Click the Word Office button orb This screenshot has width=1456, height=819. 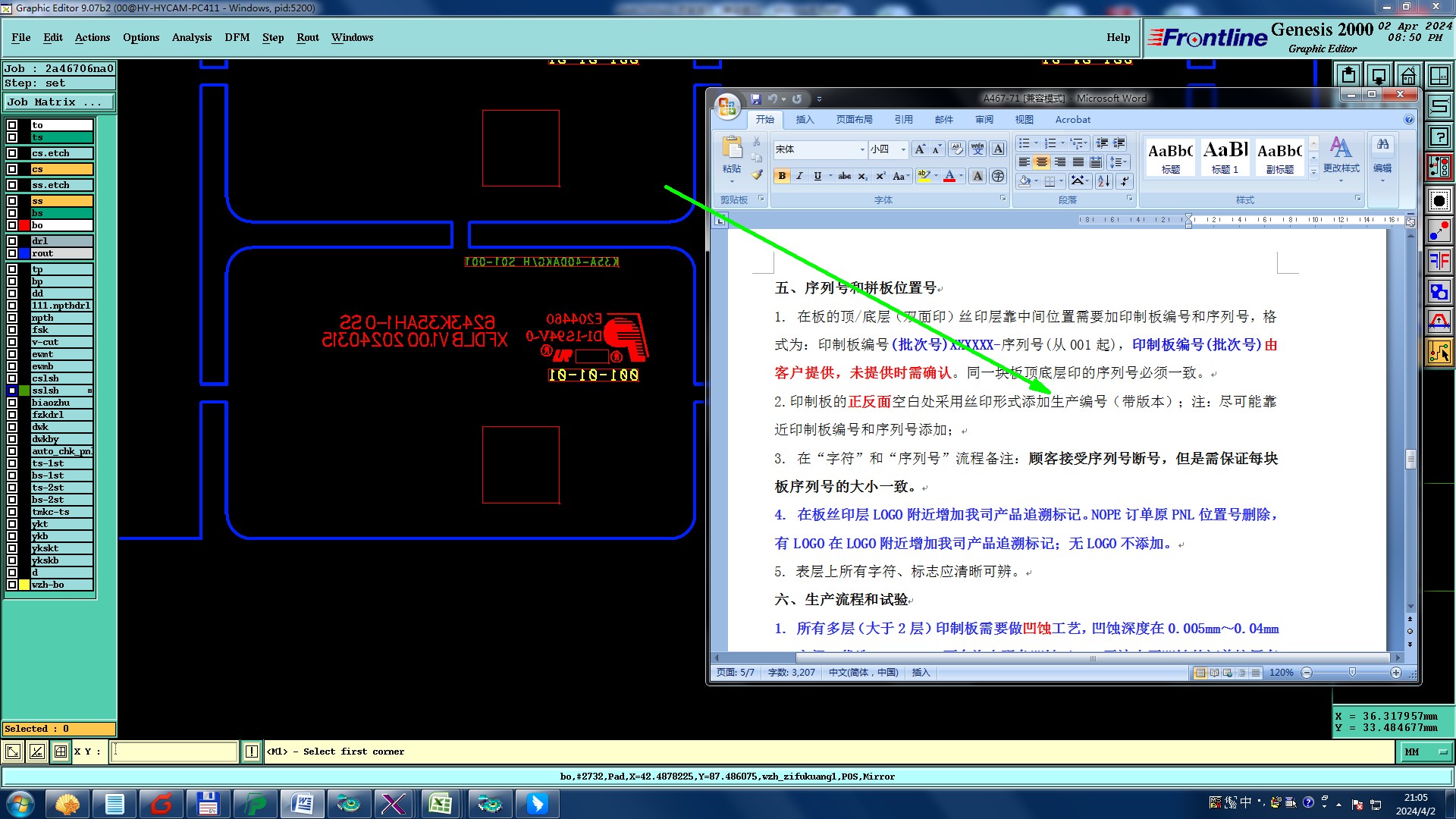point(727,106)
